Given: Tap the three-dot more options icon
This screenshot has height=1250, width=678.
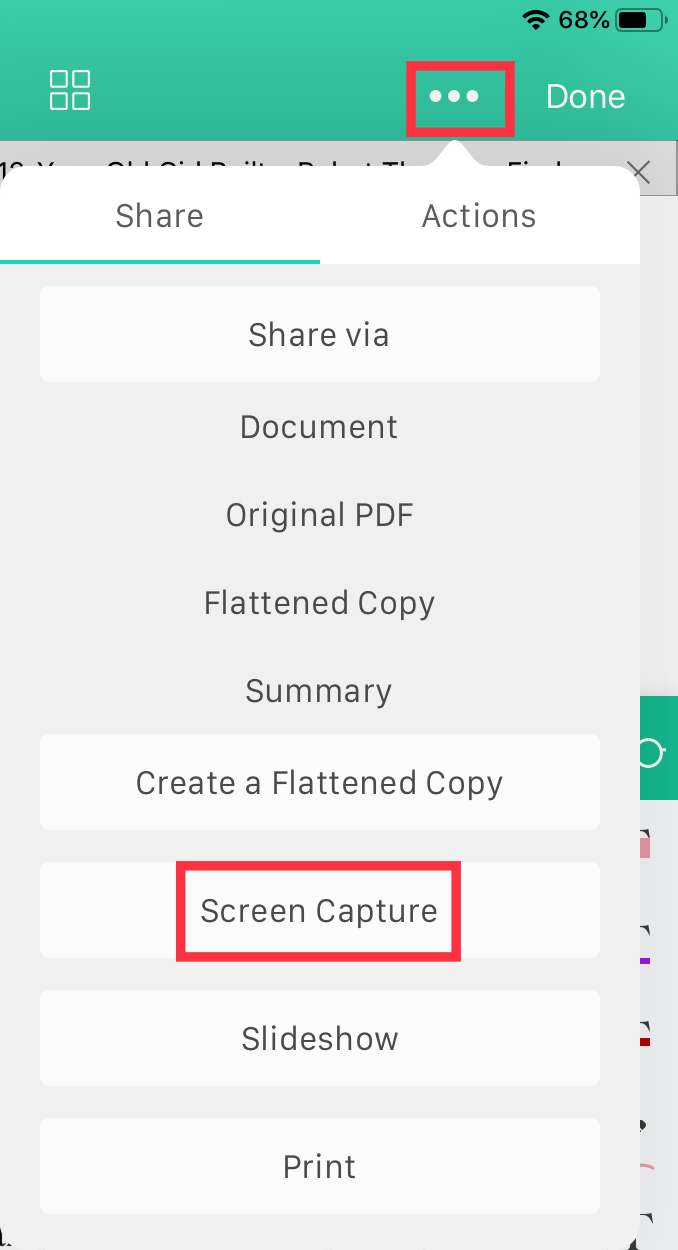Looking at the screenshot, I should pyautogui.click(x=455, y=97).
